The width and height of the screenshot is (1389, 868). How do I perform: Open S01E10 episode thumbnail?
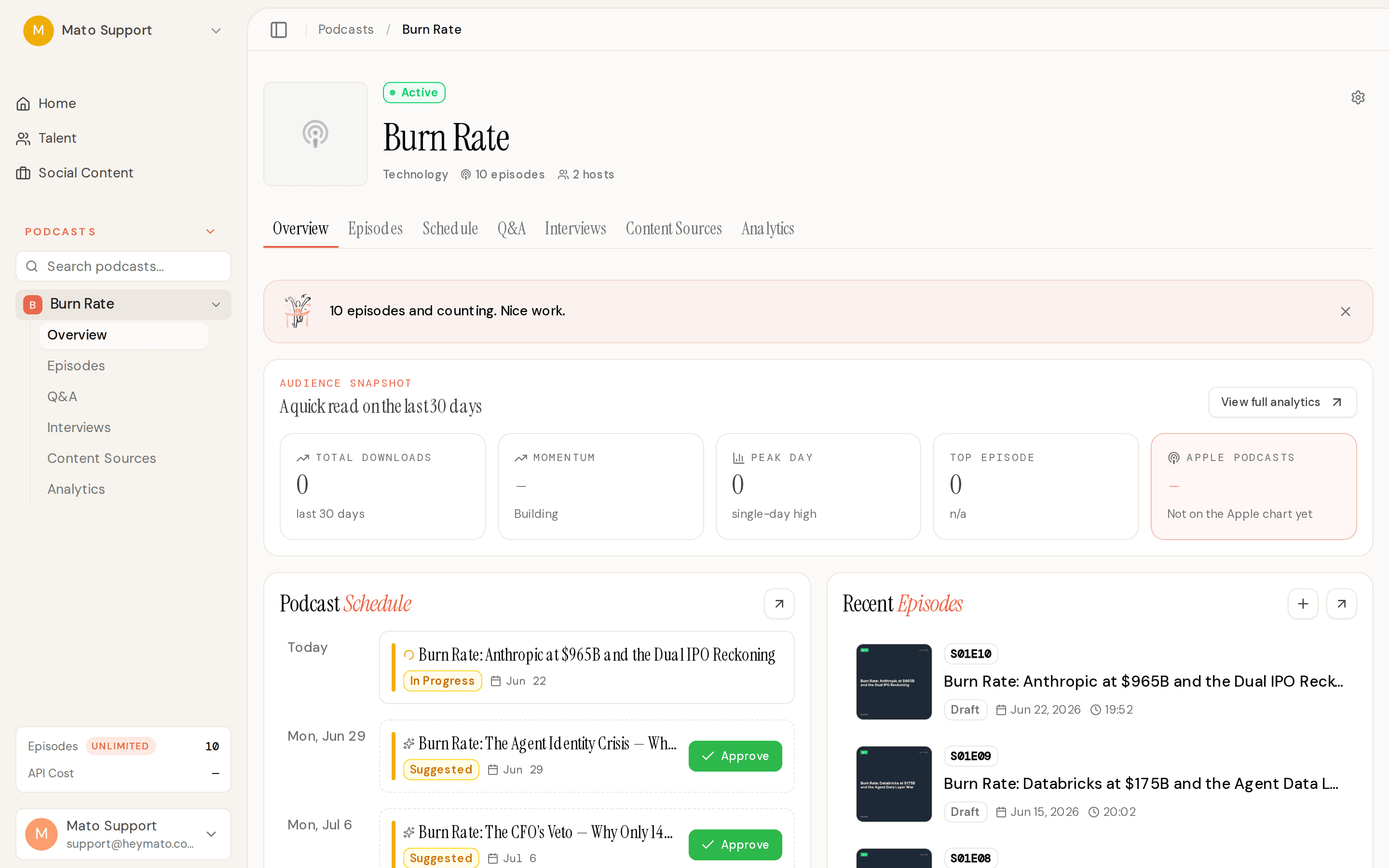click(x=894, y=681)
